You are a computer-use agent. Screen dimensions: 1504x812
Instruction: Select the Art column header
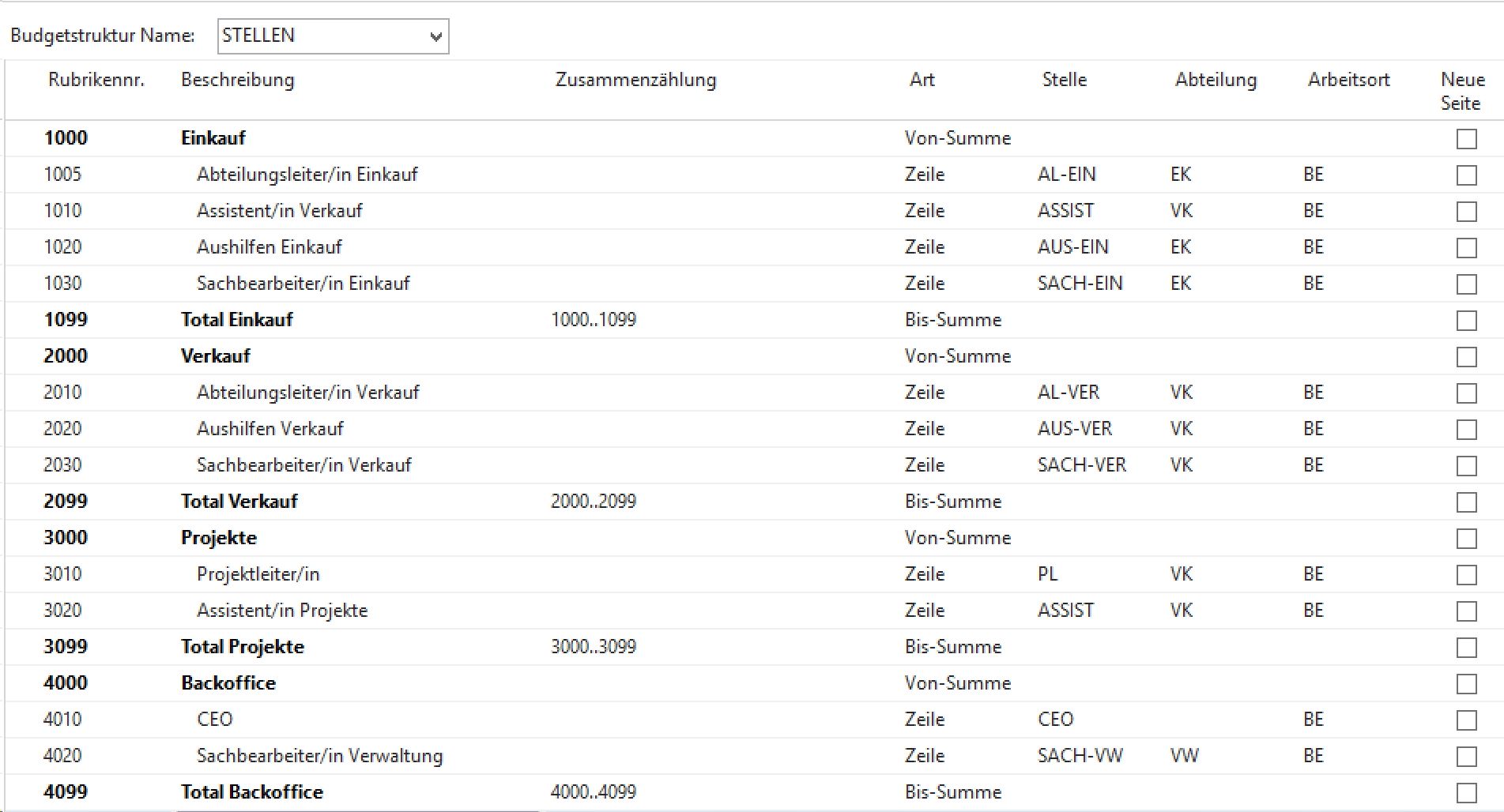pyautogui.click(x=922, y=80)
